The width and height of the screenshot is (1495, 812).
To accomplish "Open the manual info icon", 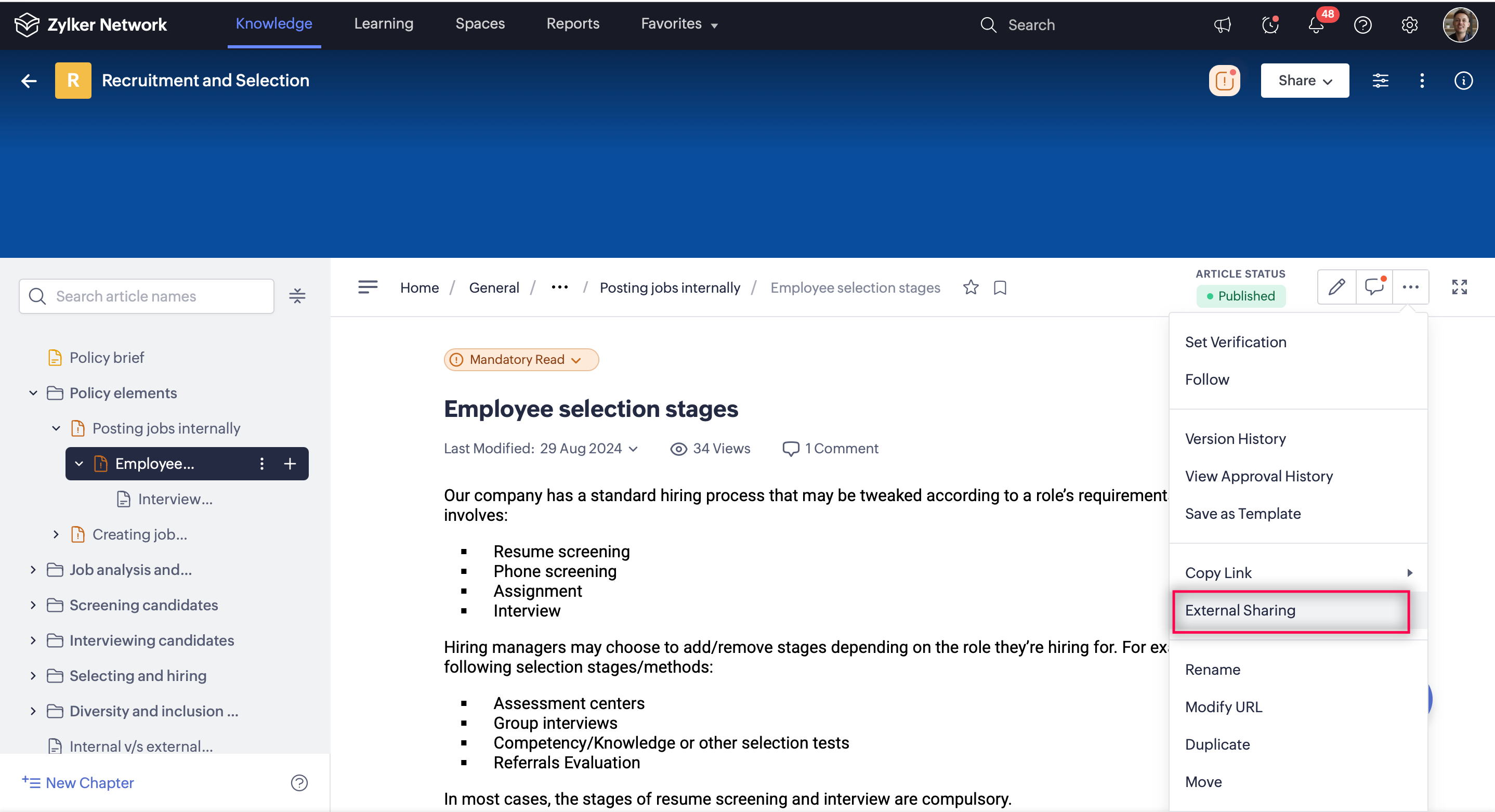I will [1463, 81].
